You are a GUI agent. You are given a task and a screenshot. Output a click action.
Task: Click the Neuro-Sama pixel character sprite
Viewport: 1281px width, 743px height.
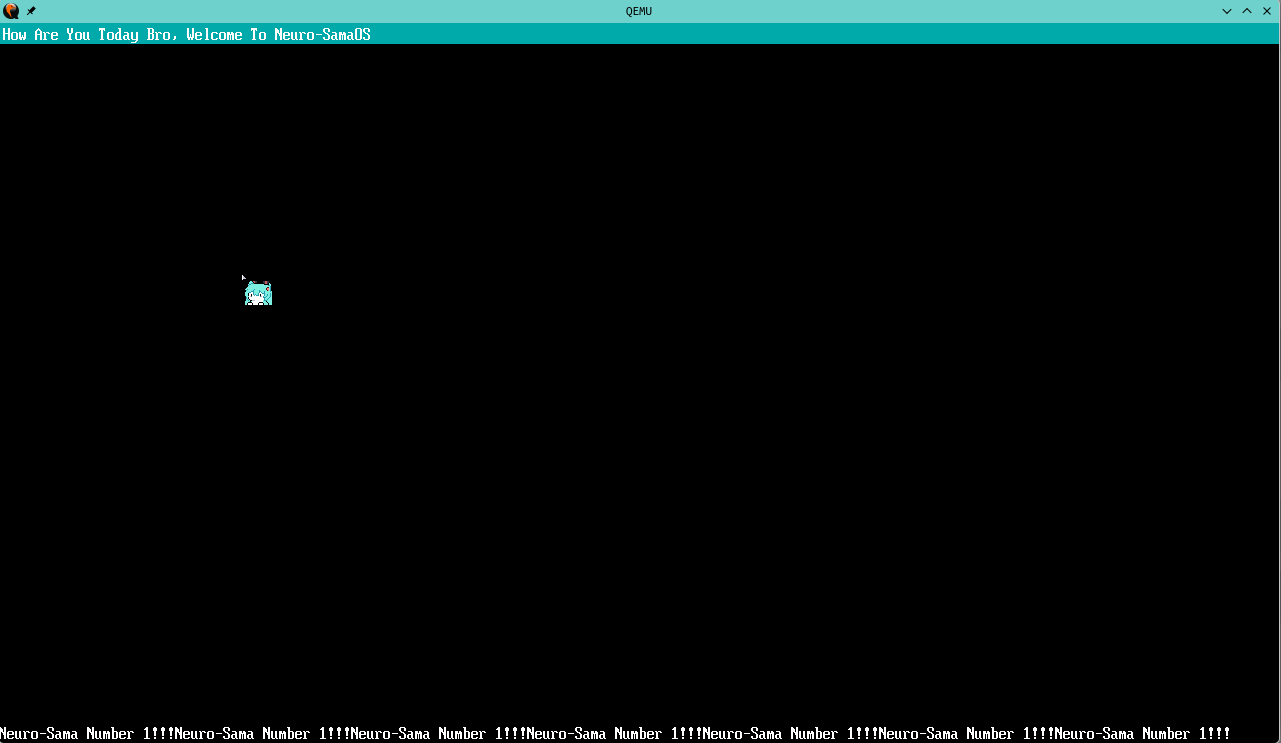click(258, 293)
